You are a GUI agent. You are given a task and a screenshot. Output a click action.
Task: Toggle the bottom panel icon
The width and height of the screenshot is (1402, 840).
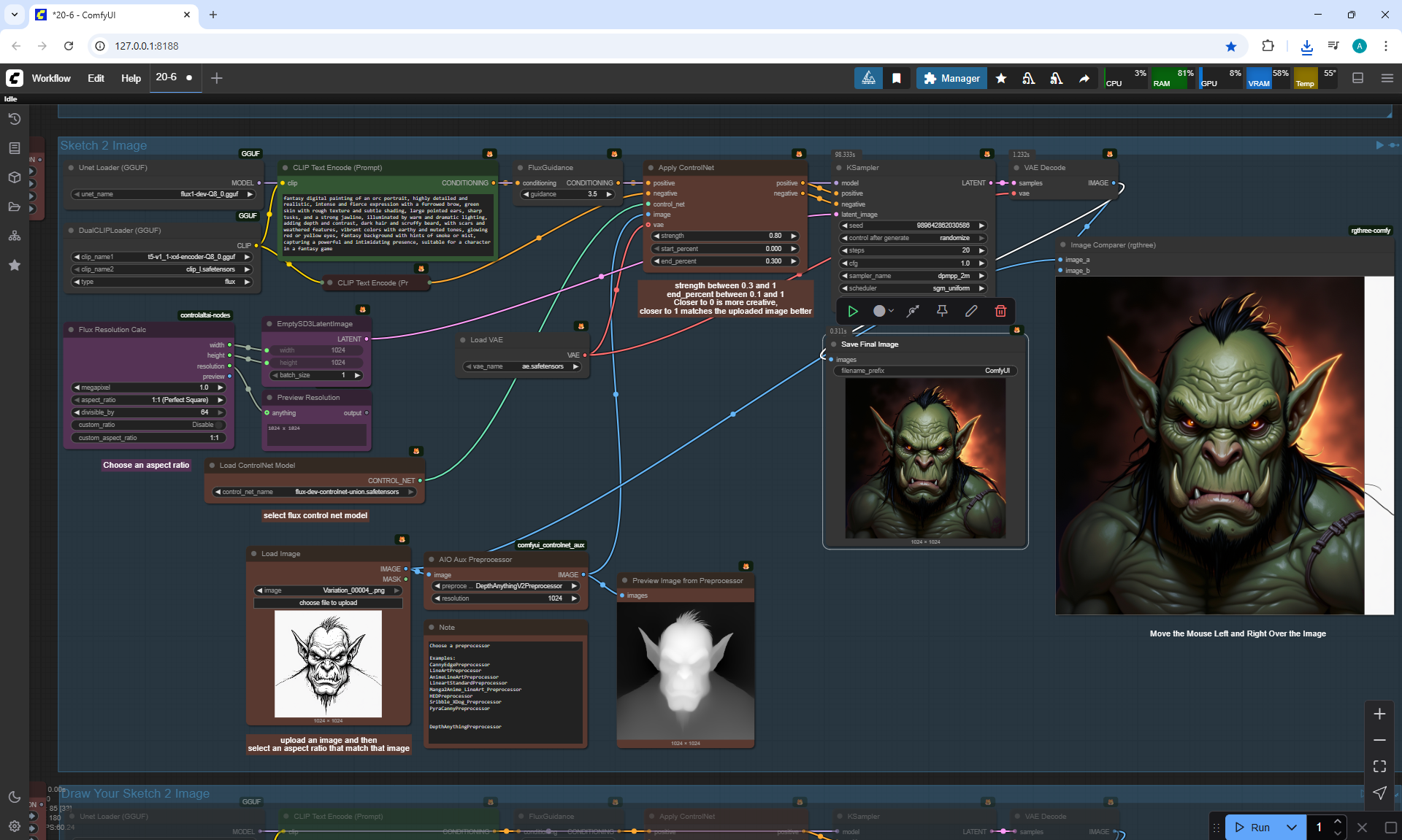pos(1357,78)
